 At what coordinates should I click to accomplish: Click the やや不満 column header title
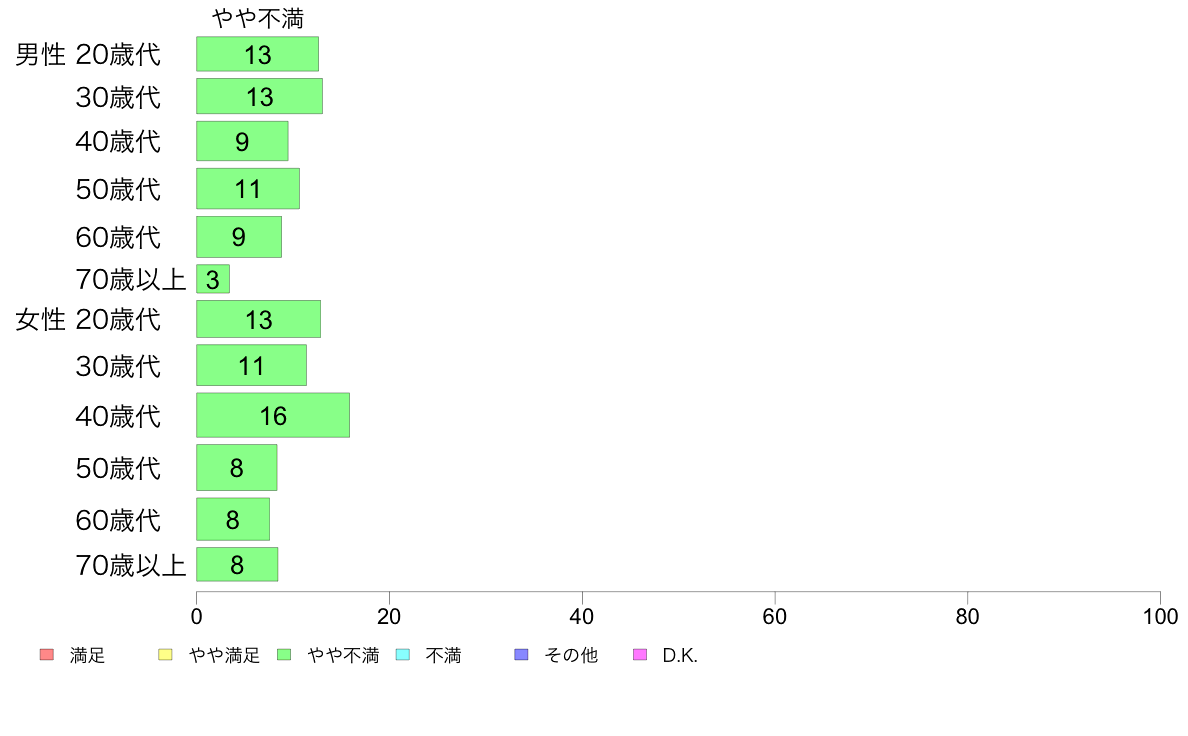[258, 18]
